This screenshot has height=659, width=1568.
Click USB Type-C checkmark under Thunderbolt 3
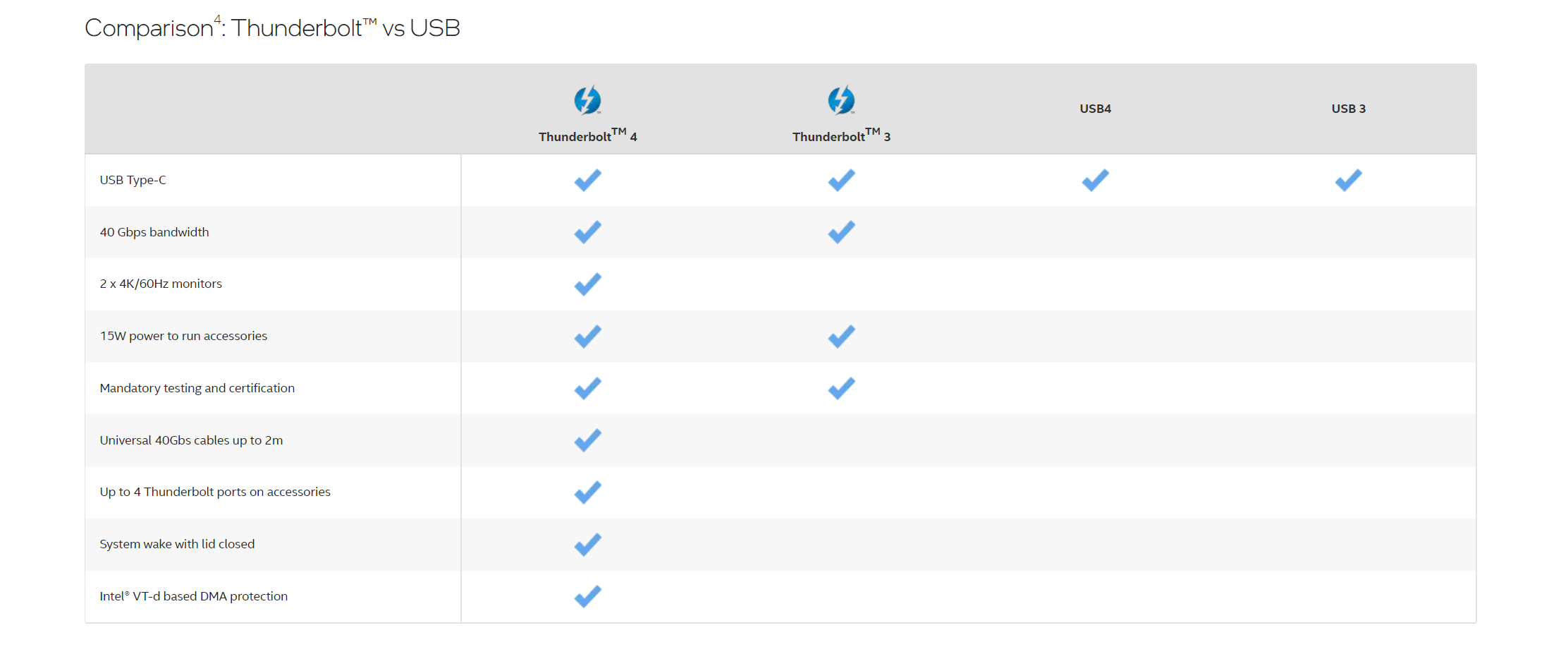click(x=841, y=180)
